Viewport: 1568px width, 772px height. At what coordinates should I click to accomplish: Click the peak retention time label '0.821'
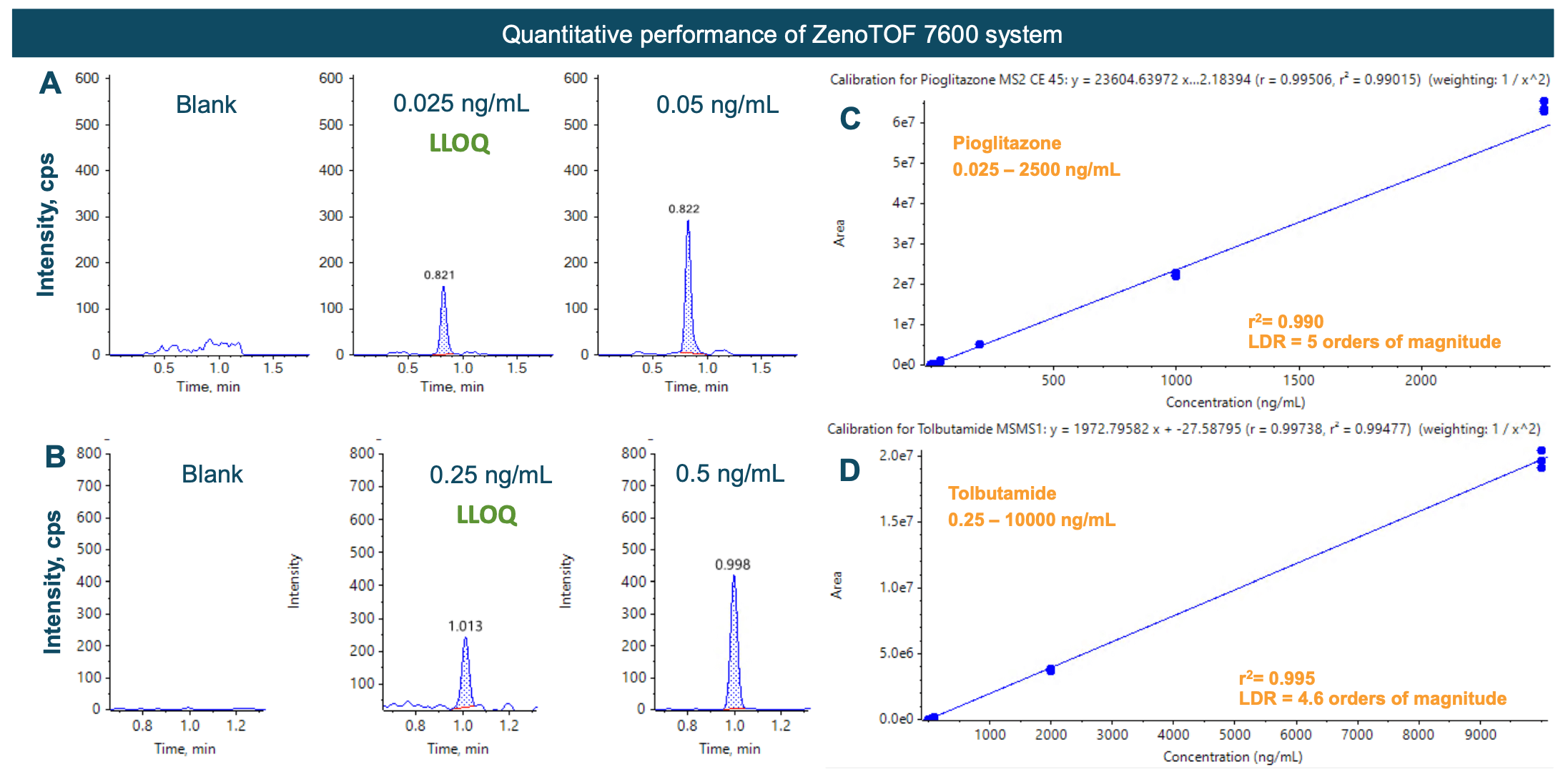click(439, 275)
